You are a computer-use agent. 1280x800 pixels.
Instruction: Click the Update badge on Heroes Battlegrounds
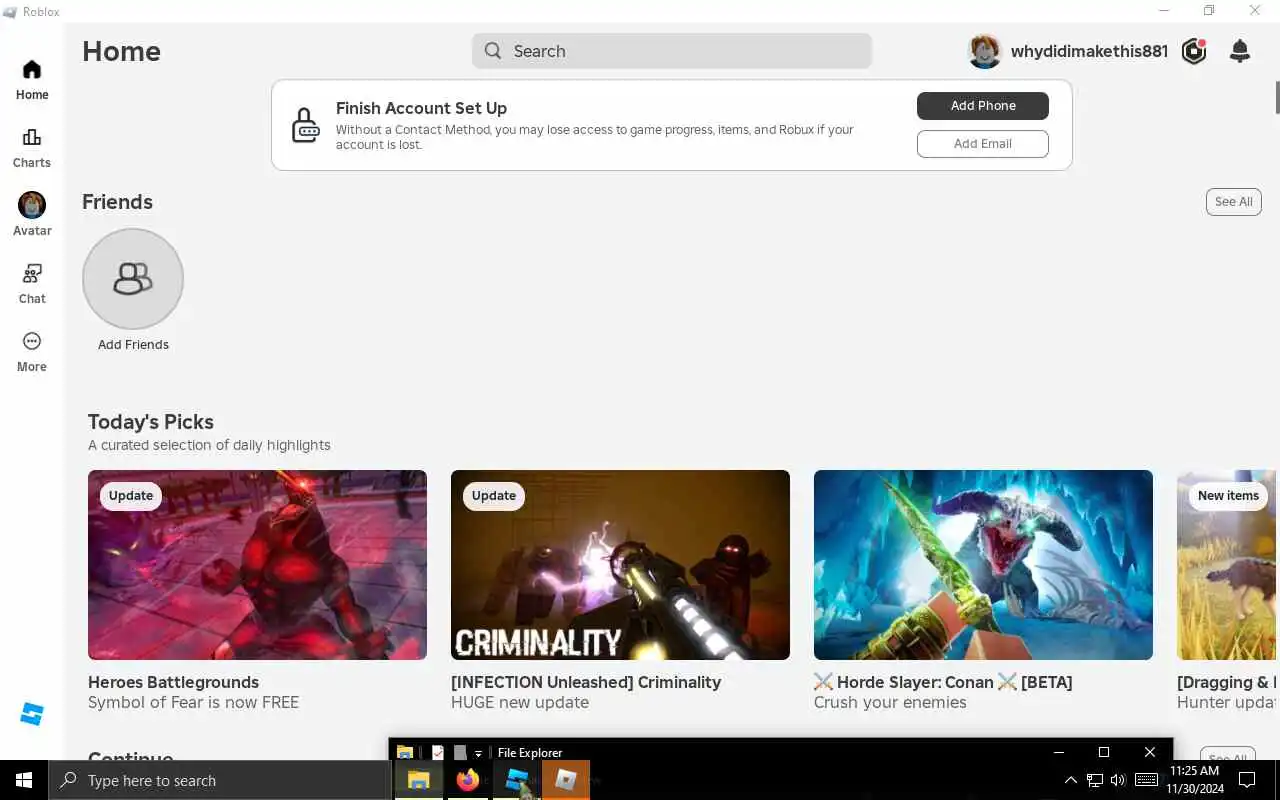click(x=131, y=496)
